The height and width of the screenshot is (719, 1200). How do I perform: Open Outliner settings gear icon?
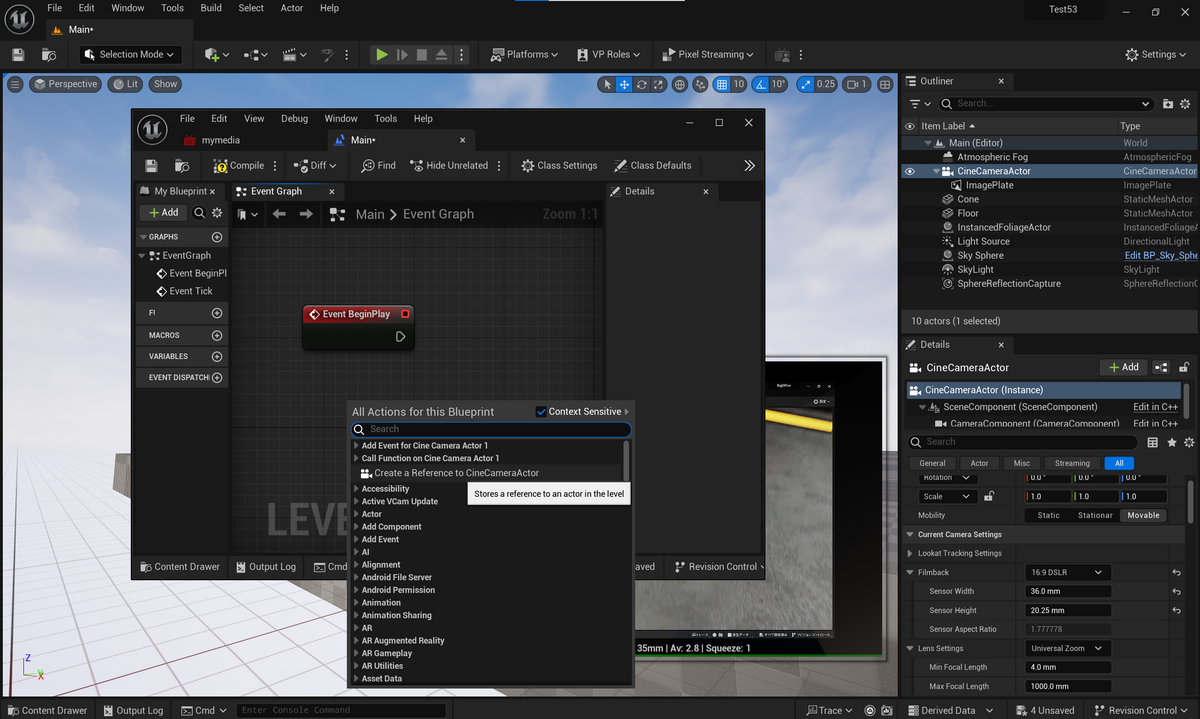1186,103
